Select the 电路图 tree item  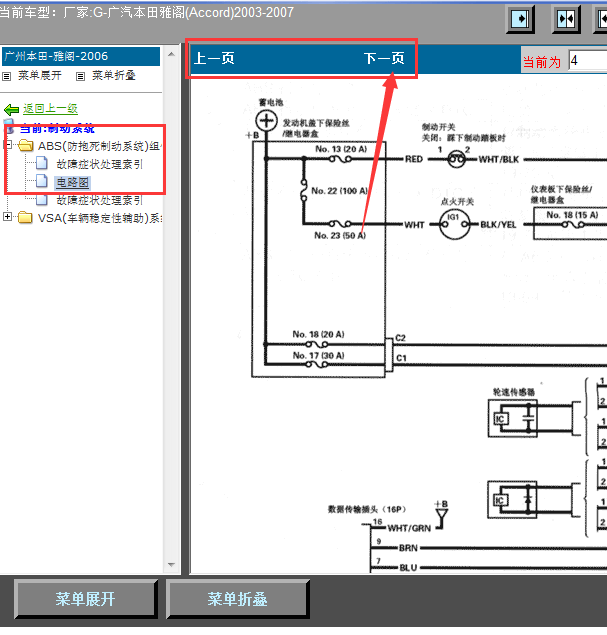pos(72,182)
